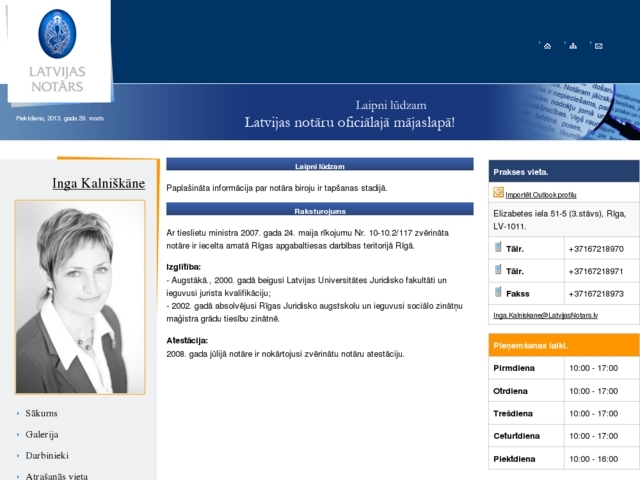Click Piektdiena hours 10:00 - 16:00
Screen dimensions: 640x480
coord(593,459)
